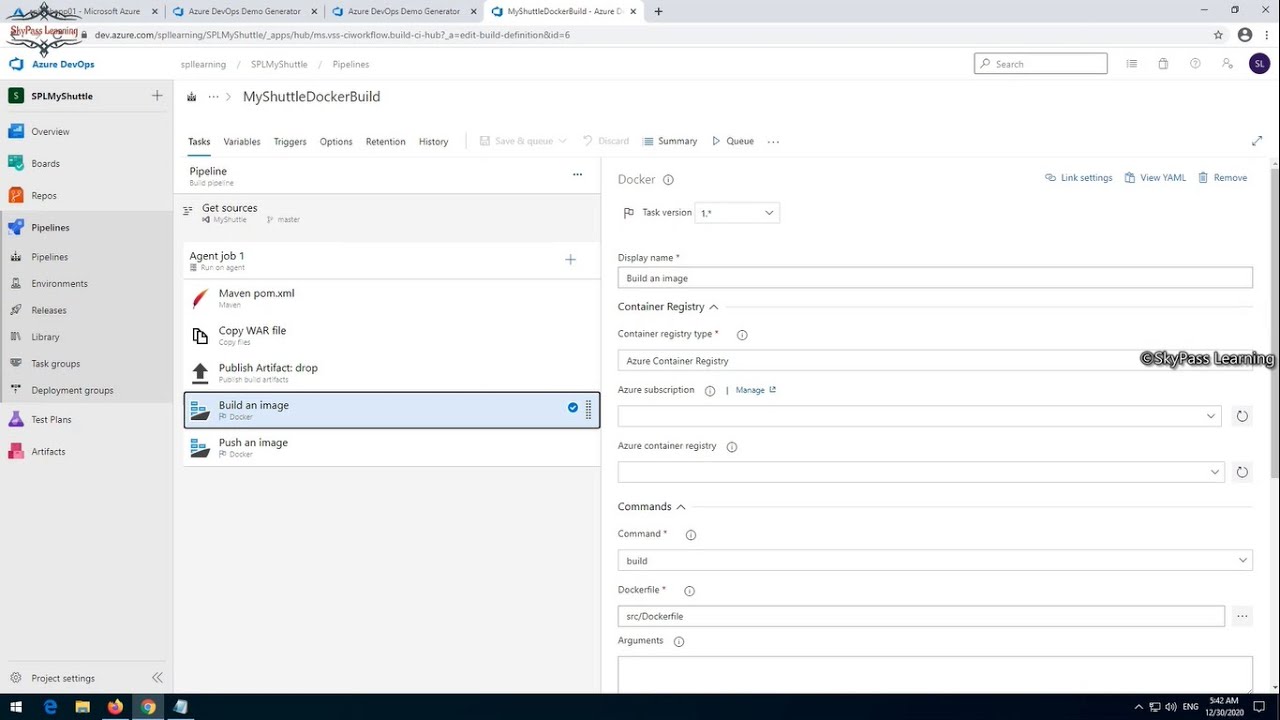Open breadcrumb ellipsis before MyShuttleDockerBuild
The height and width of the screenshot is (720, 1280).
(x=213, y=97)
